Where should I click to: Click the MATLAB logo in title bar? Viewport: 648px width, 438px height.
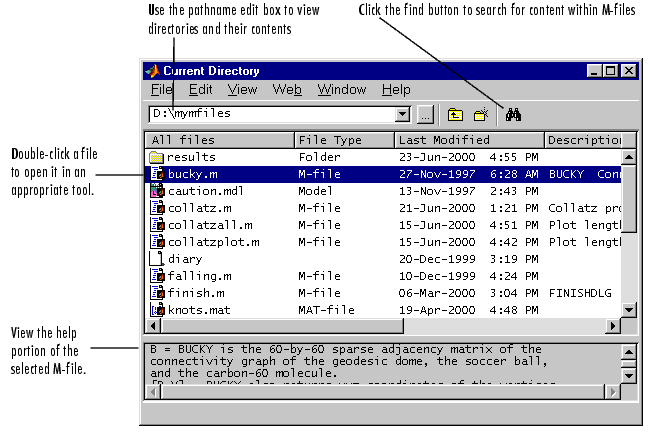coord(152,71)
